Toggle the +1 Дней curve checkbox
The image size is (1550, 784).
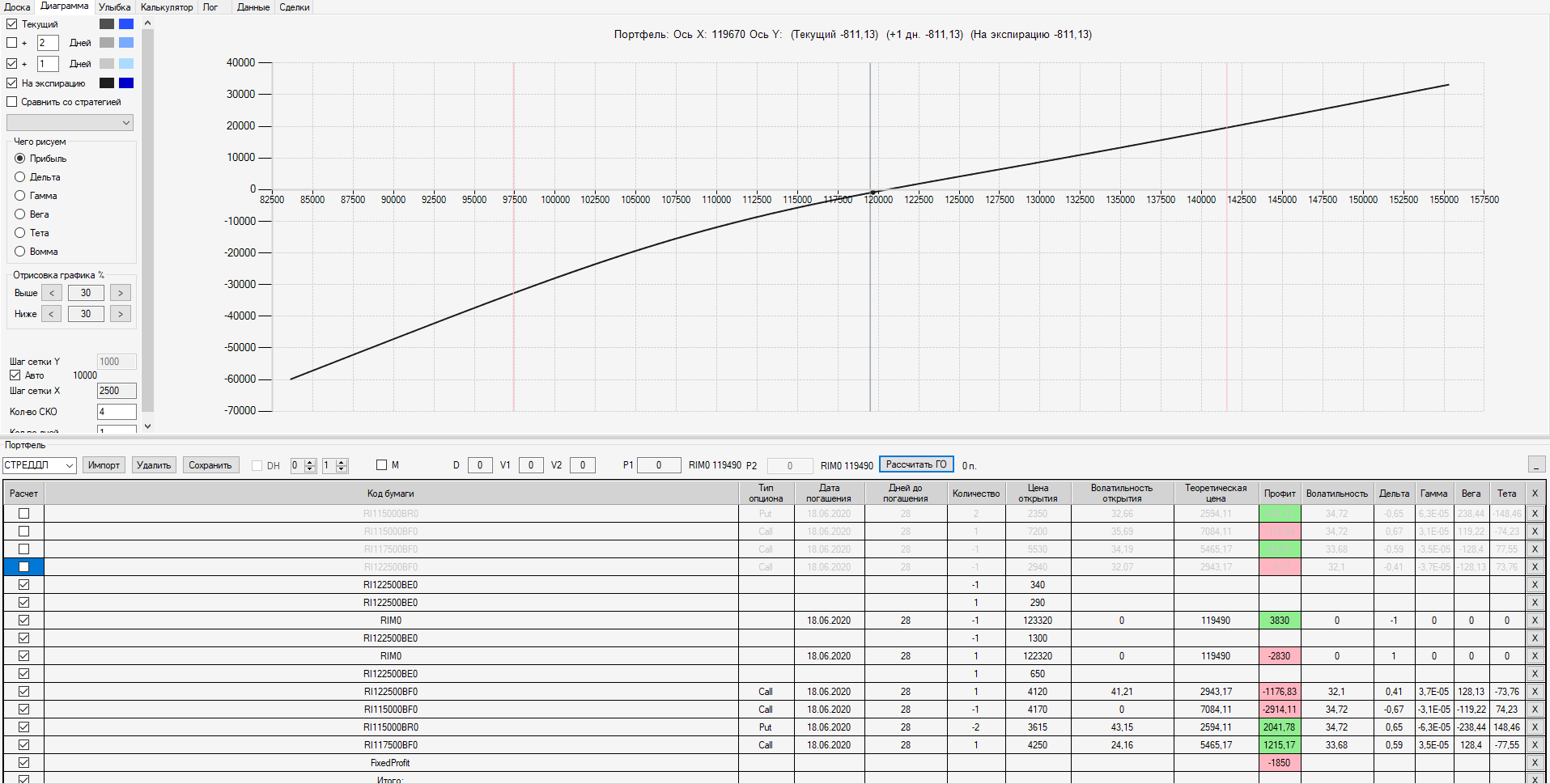tap(12, 64)
